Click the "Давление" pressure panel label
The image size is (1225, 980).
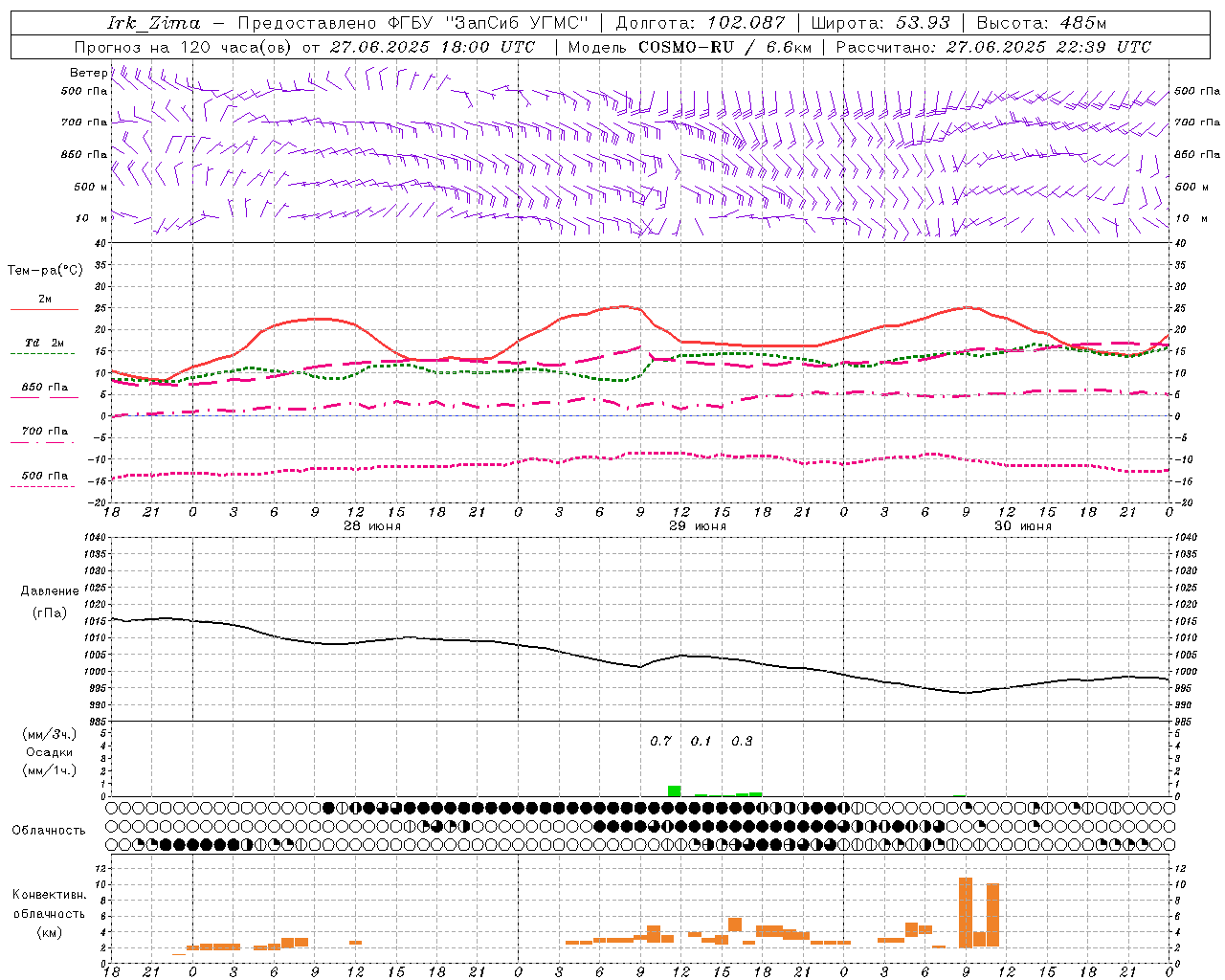50,590
